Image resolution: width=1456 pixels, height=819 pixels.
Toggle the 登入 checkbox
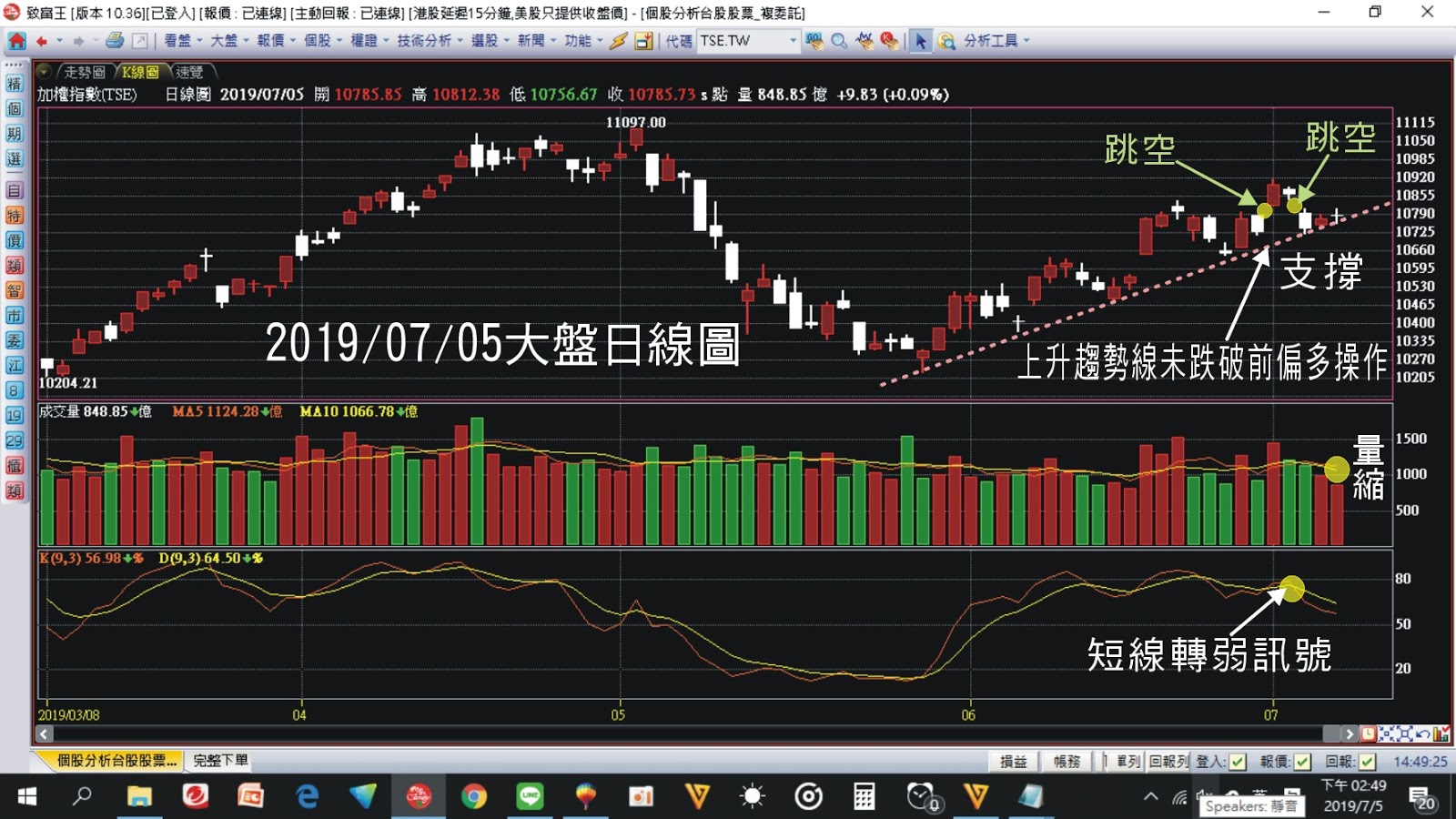click(1238, 762)
